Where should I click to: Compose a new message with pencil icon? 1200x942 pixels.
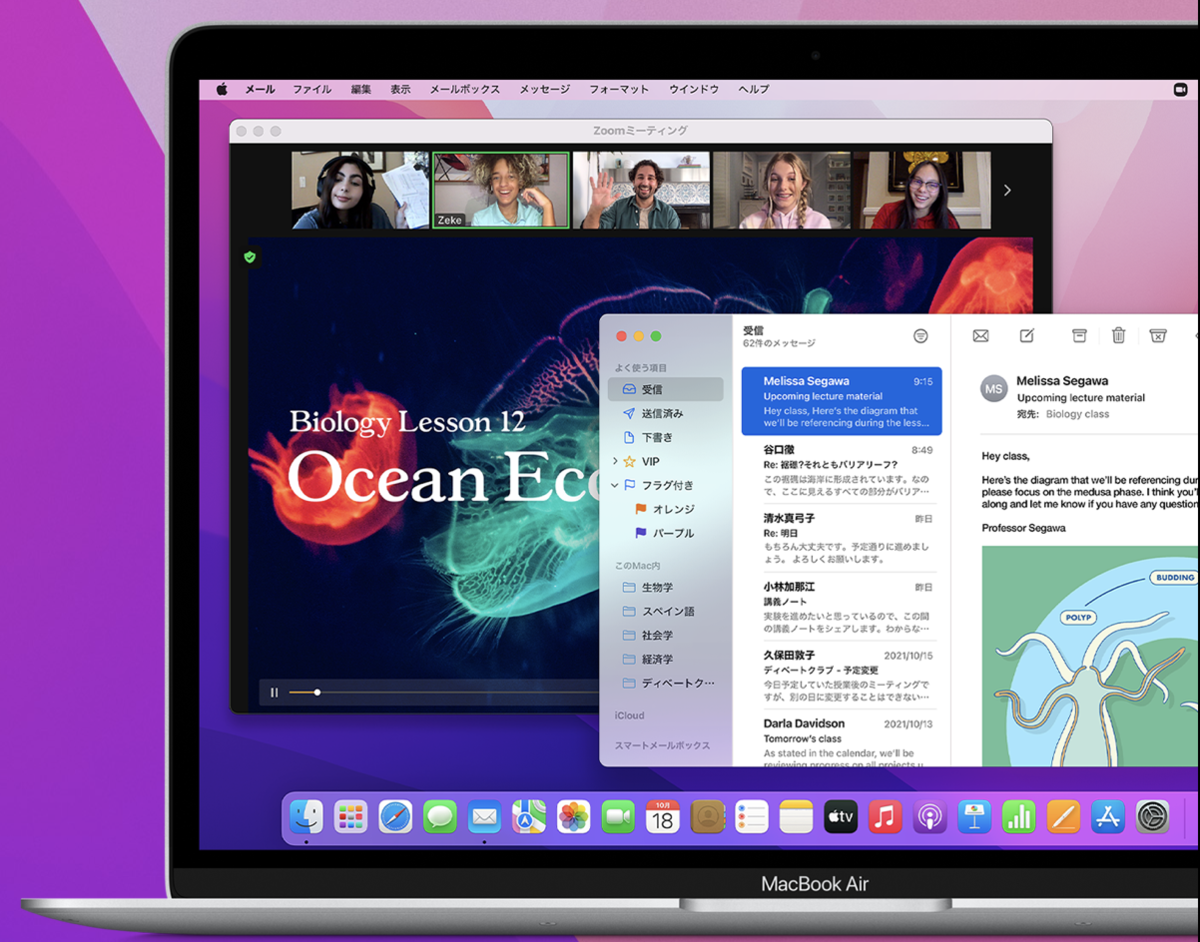(x=1027, y=336)
